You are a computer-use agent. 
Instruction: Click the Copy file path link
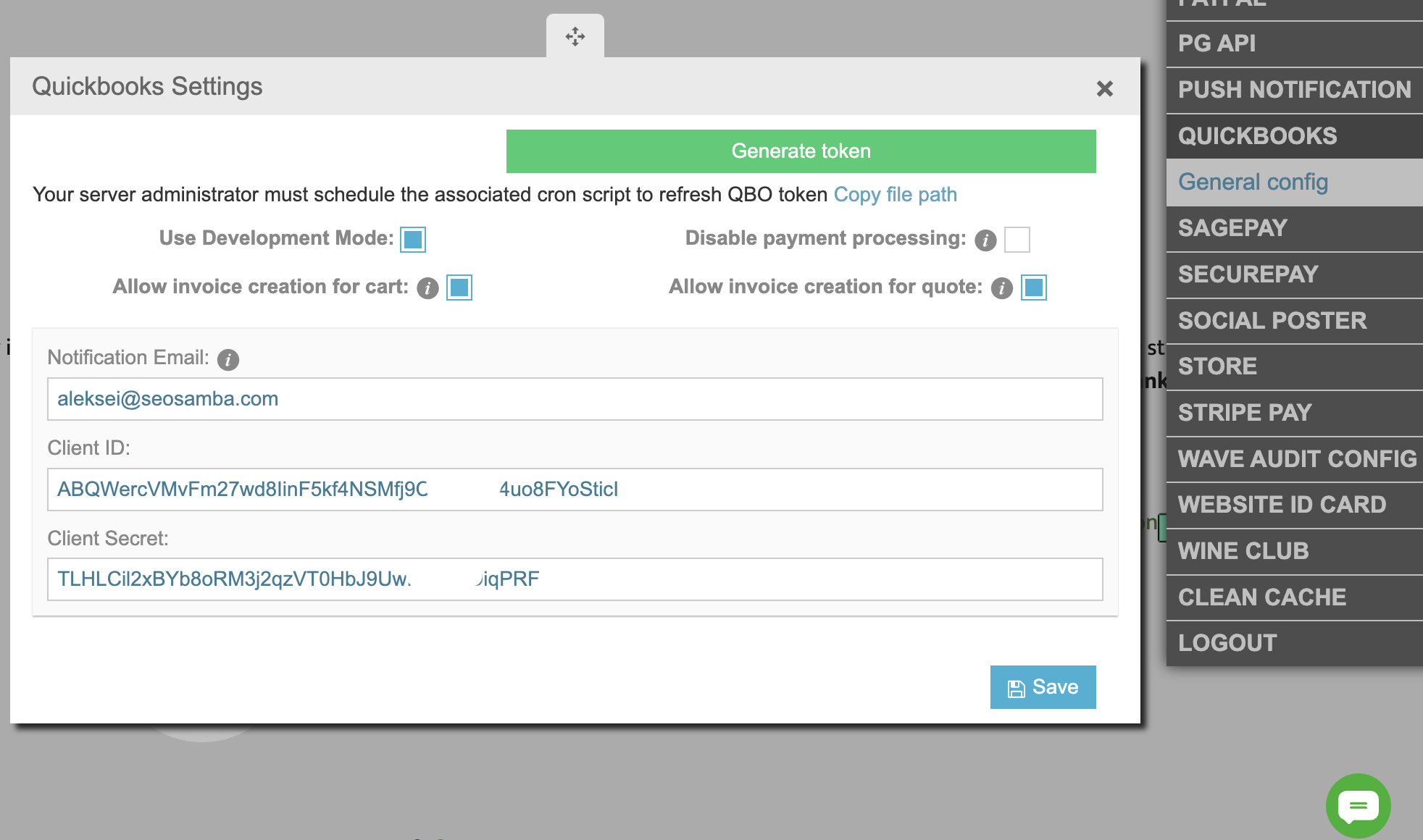click(896, 195)
